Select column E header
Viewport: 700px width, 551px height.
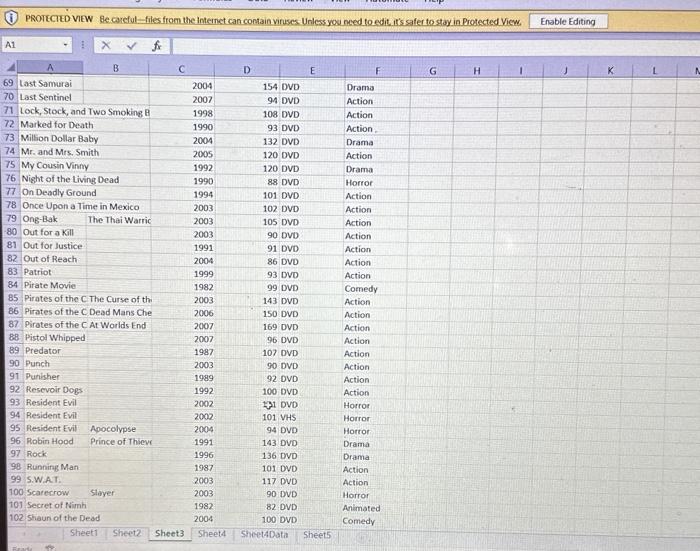pos(312,70)
